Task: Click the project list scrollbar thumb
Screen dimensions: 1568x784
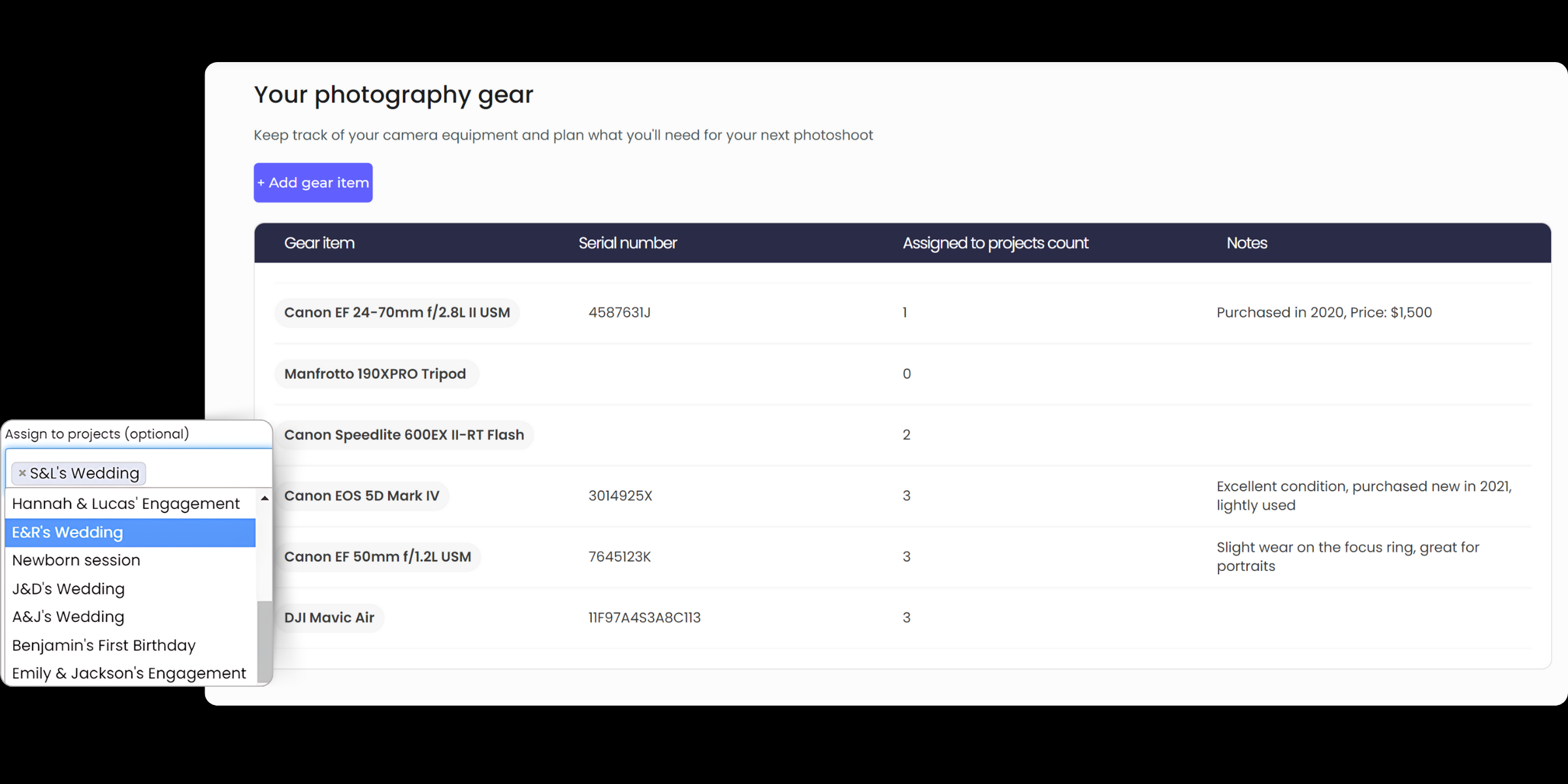Action: pyautogui.click(x=265, y=642)
